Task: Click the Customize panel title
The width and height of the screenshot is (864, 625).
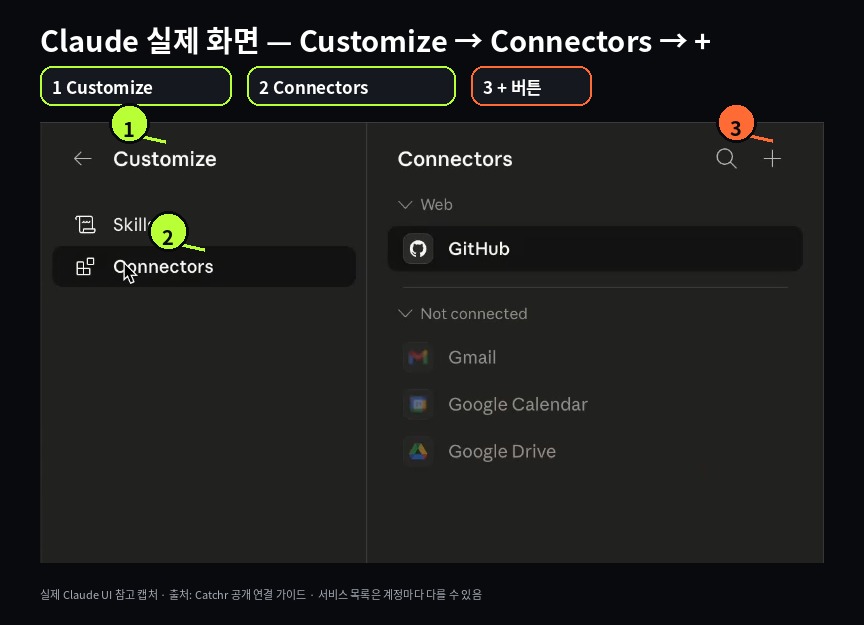Action: (x=165, y=159)
